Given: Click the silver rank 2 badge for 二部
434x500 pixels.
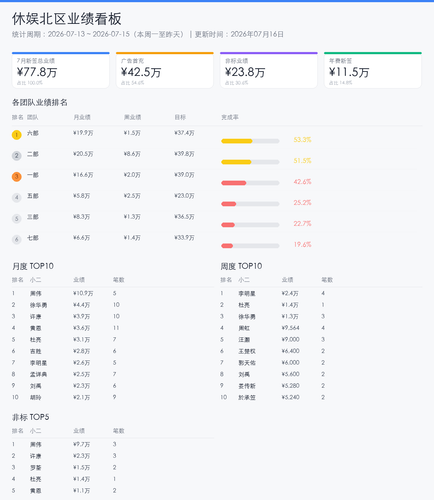Looking at the screenshot, I should [17, 156].
